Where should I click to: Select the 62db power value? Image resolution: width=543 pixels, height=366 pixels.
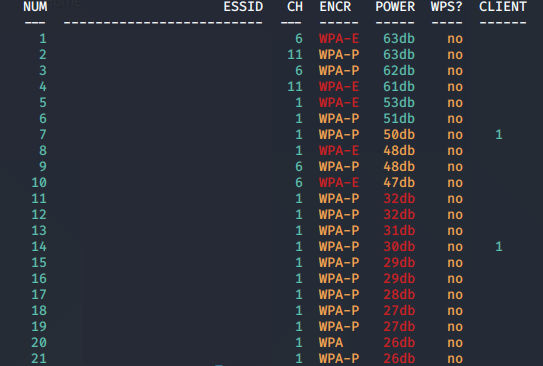point(399,71)
